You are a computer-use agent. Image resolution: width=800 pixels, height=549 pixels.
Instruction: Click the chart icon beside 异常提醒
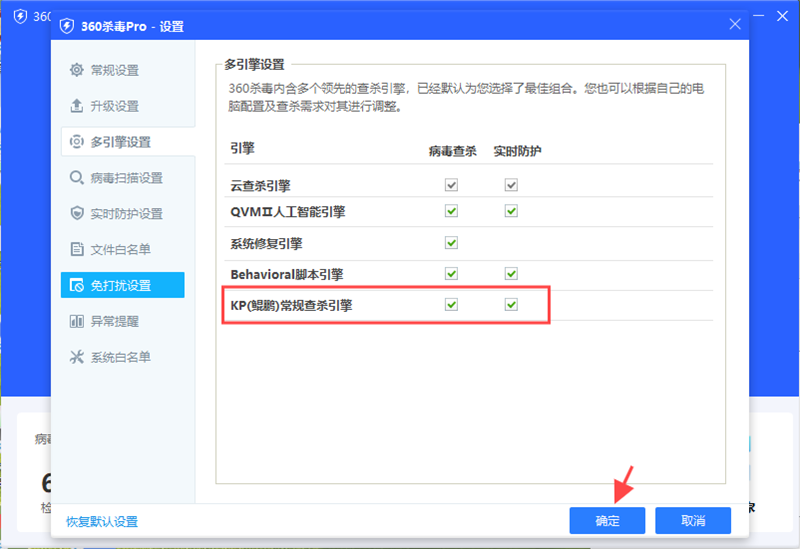pyautogui.click(x=77, y=321)
